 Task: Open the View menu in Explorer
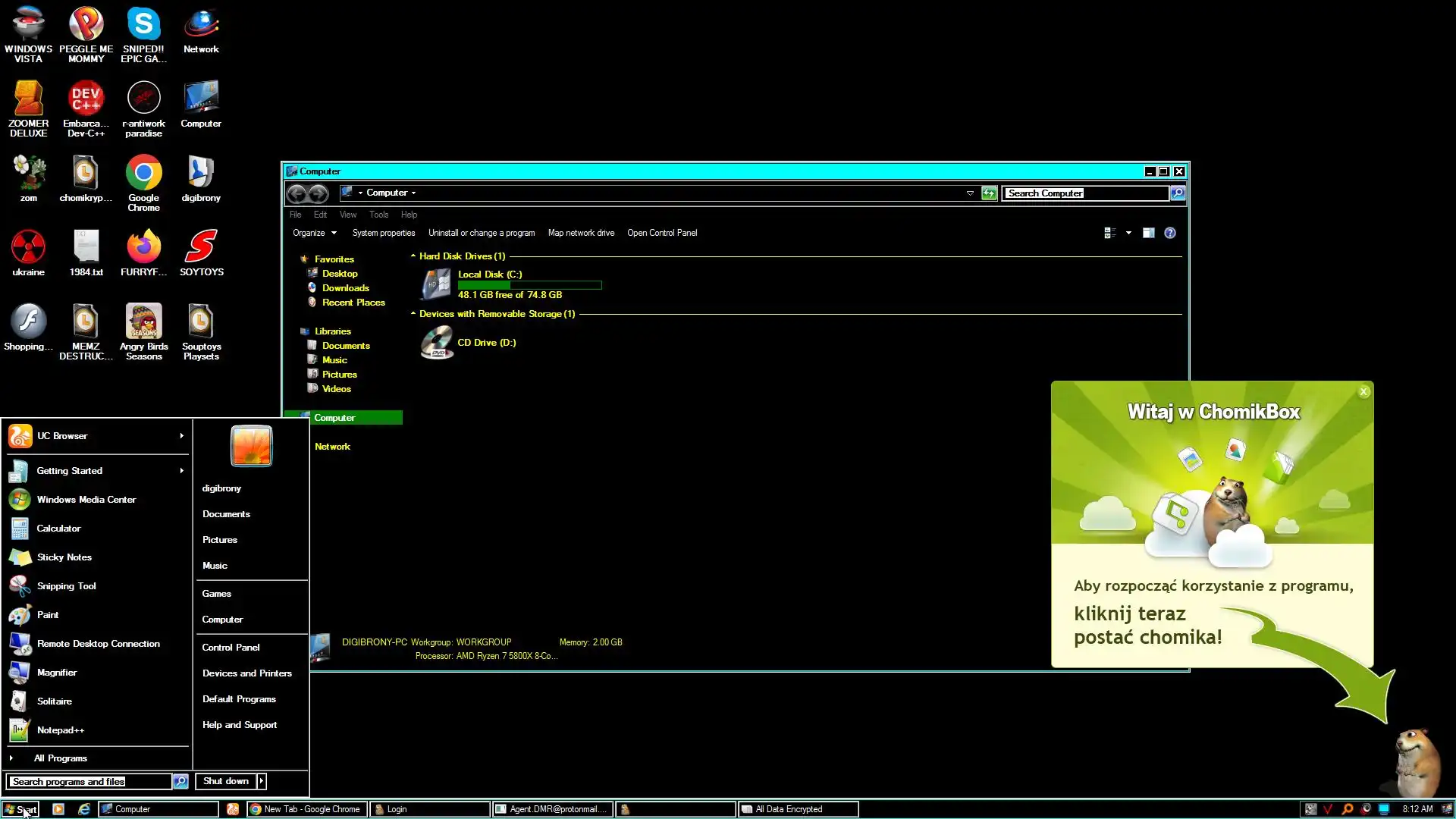tap(347, 215)
